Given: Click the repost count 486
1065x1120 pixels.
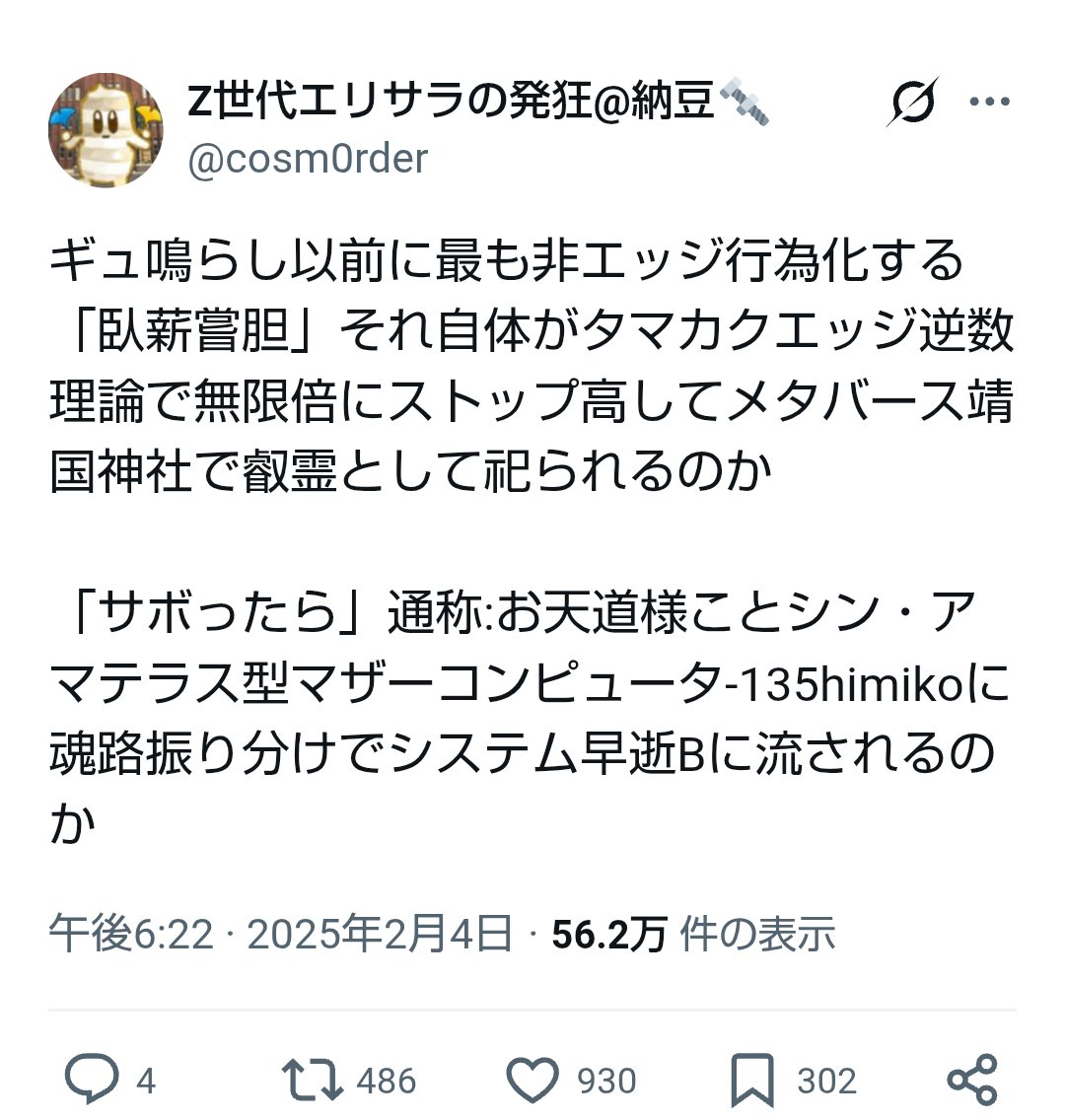Looking at the screenshot, I should click(x=387, y=1081).
